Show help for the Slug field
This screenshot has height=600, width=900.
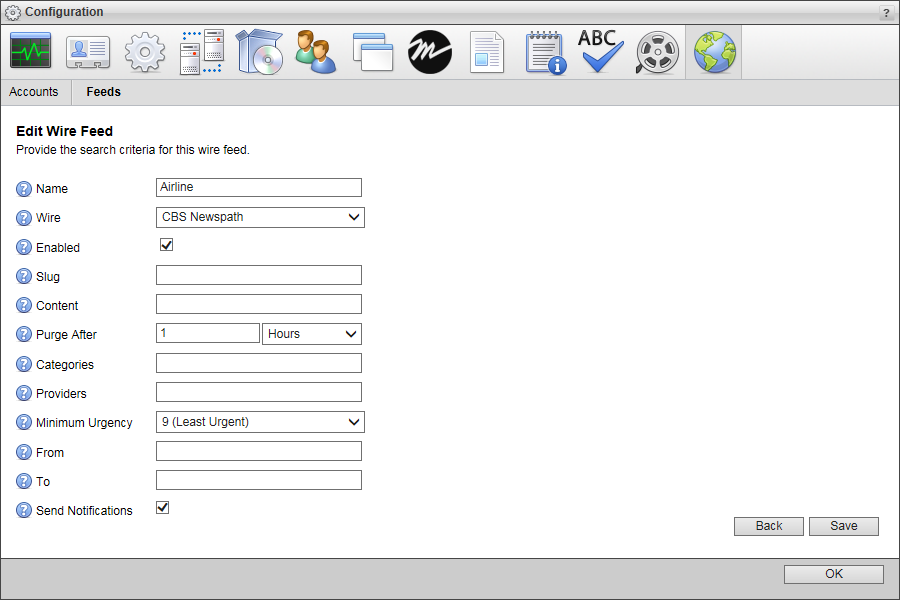pos(24,276)
